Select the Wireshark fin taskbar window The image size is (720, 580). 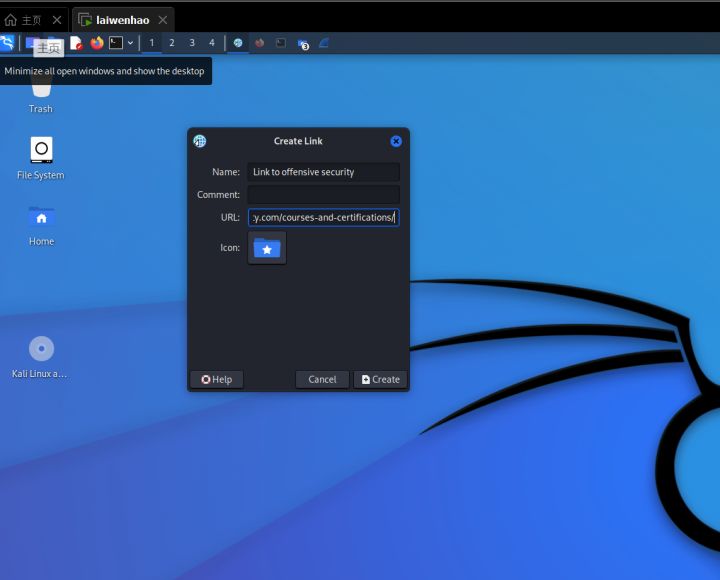point(324,43)
